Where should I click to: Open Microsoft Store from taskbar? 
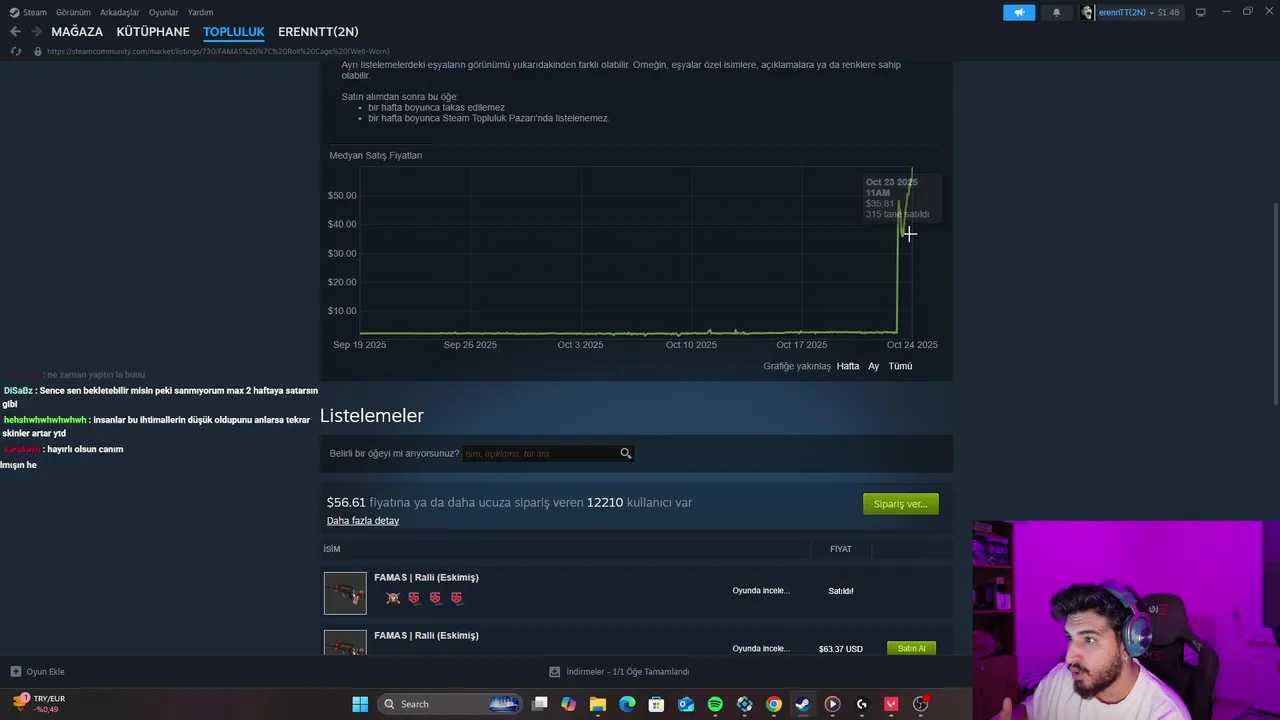click(x=657, y=704)
